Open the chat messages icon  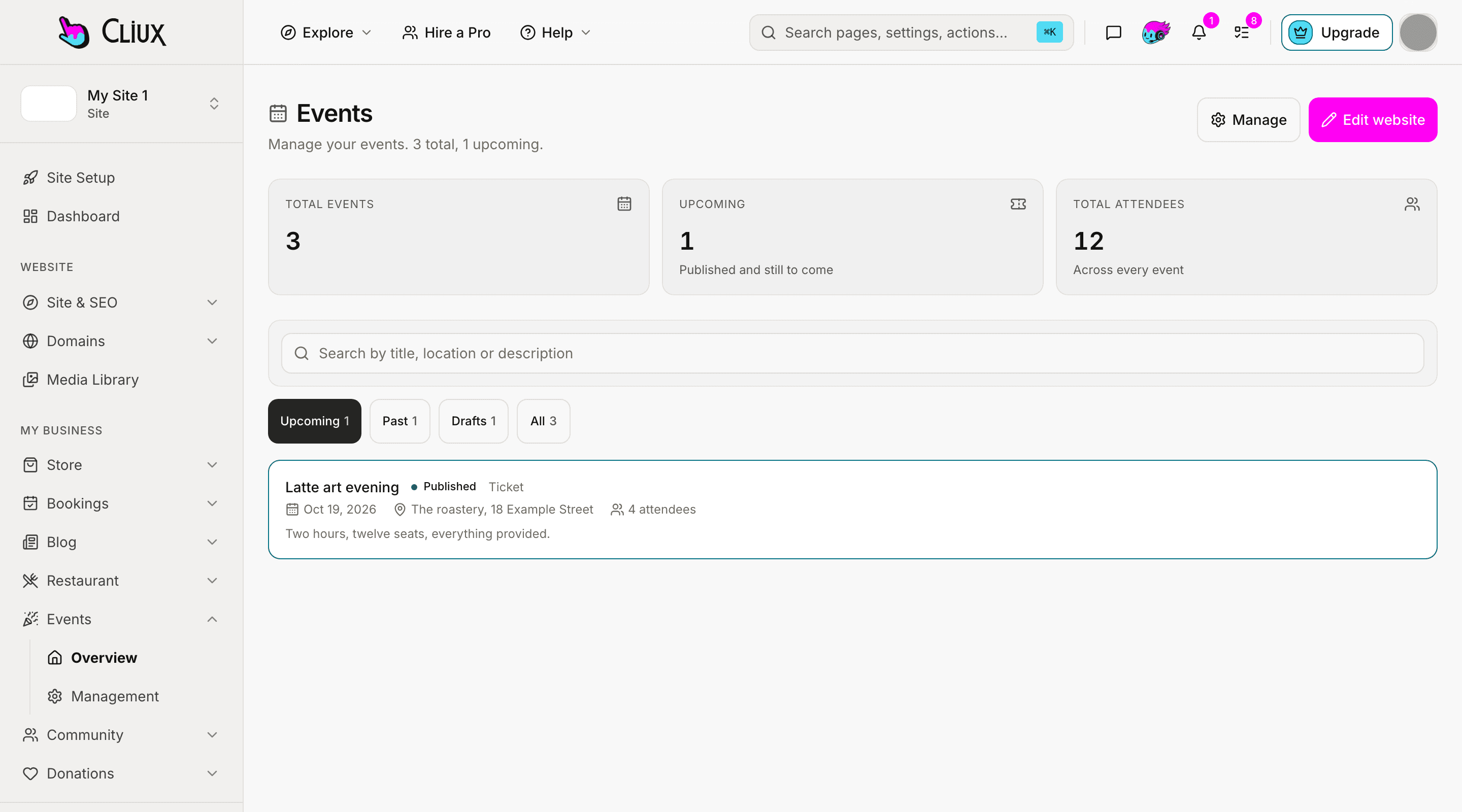1113,32
